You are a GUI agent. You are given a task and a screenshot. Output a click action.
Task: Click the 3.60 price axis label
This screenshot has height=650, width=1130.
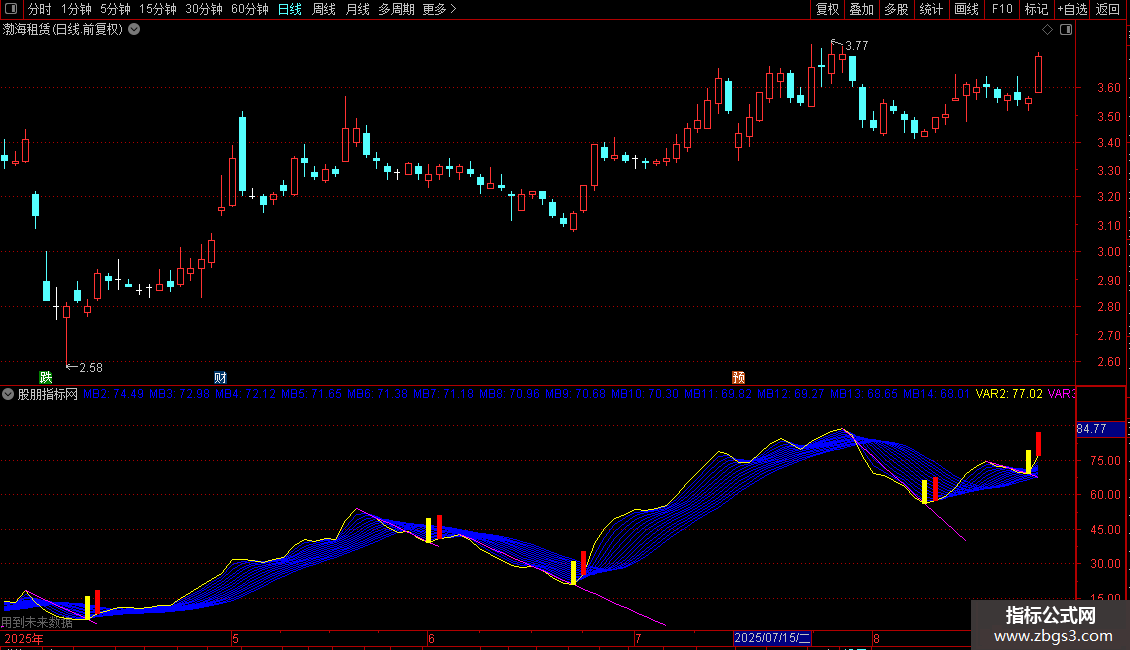[x=1108, y=88]
